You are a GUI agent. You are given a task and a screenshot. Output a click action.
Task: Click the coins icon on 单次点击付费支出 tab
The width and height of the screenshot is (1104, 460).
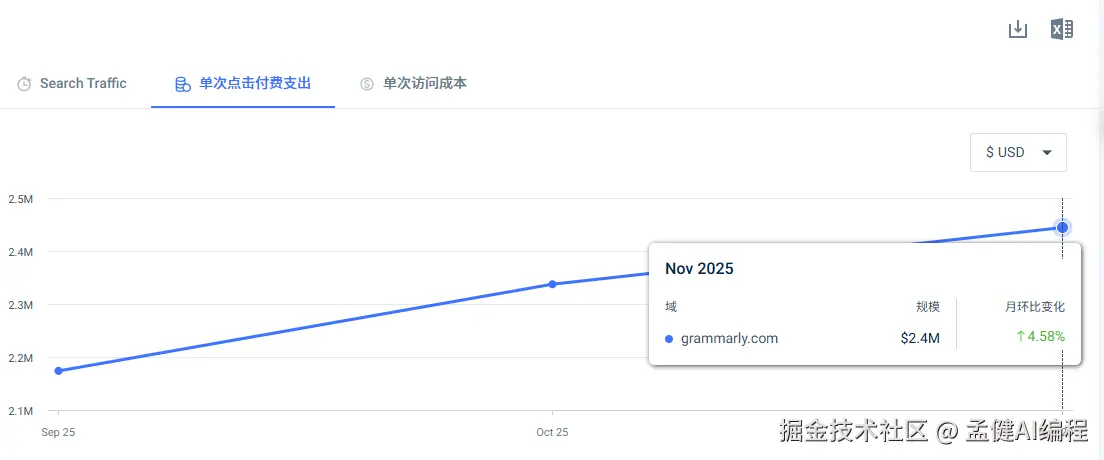[182, 84]
